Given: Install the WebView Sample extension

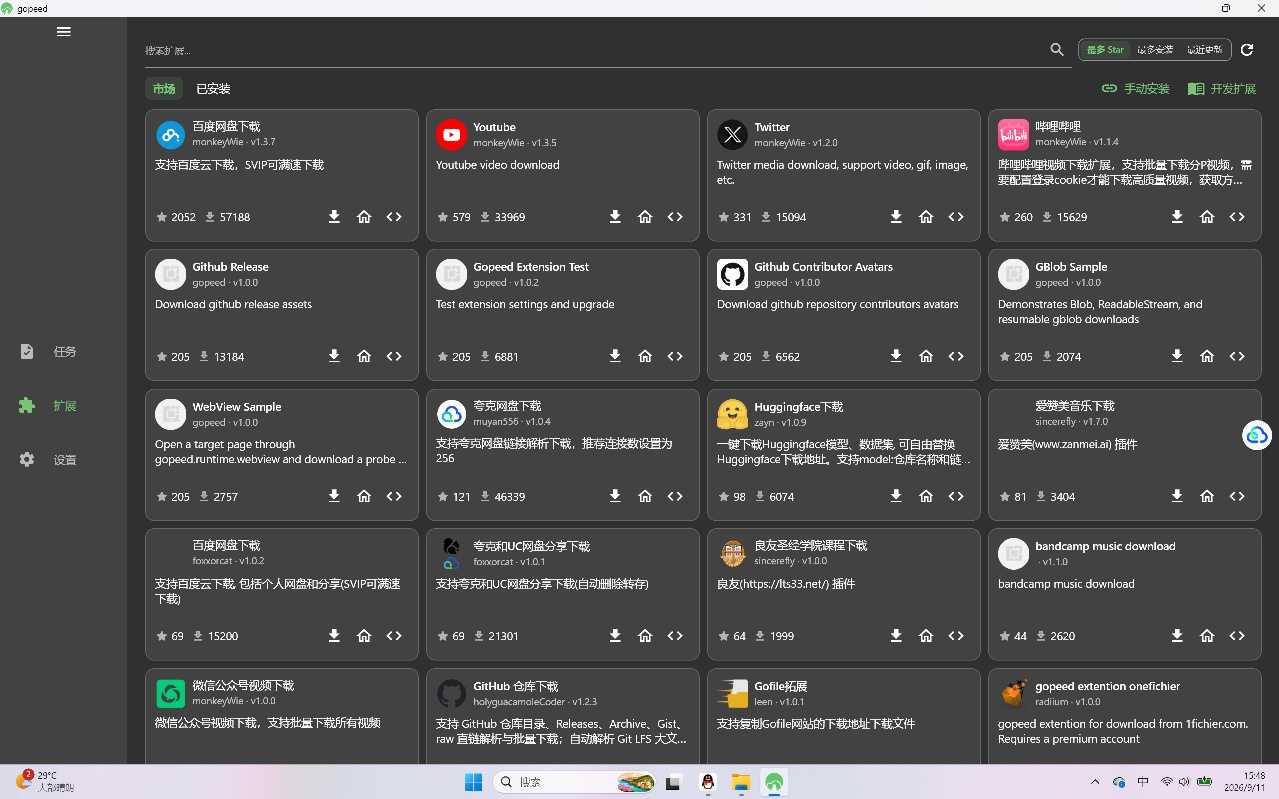Looking at the screenshot, I should (x=334, y=496).
